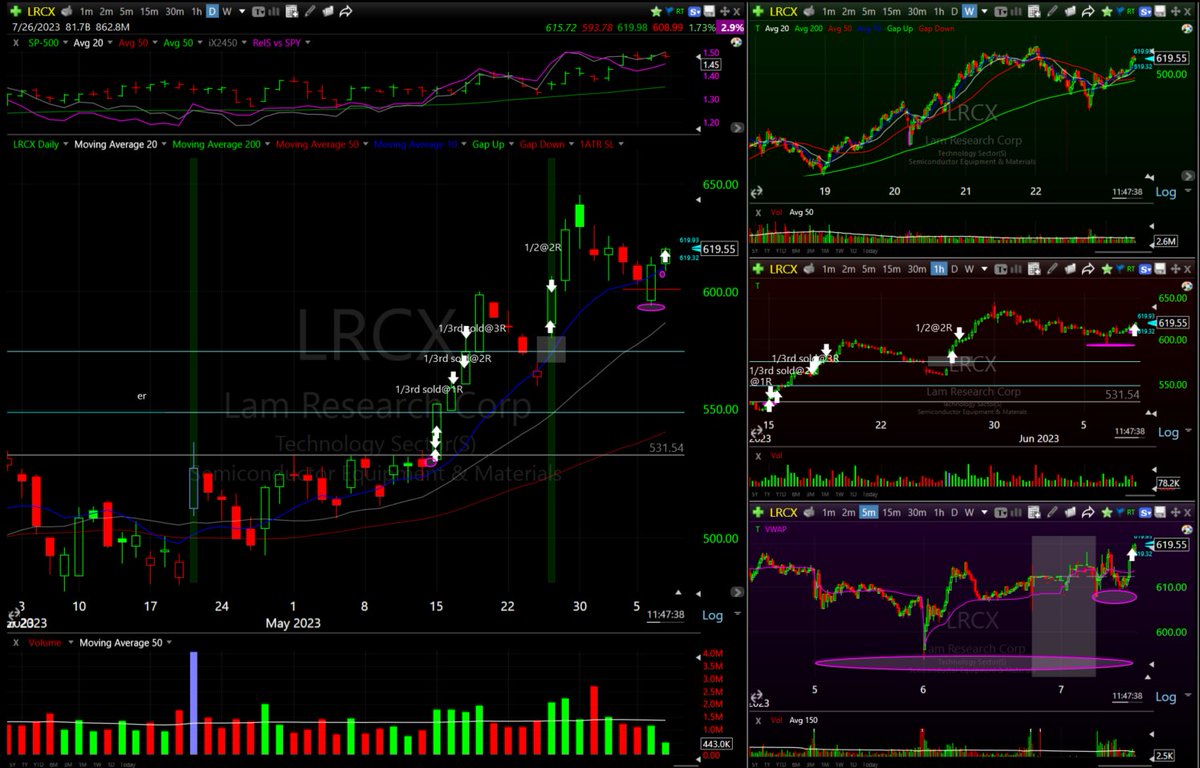
Task: Open the color wheel icon on the daily chart
Action: click(736, 43)
